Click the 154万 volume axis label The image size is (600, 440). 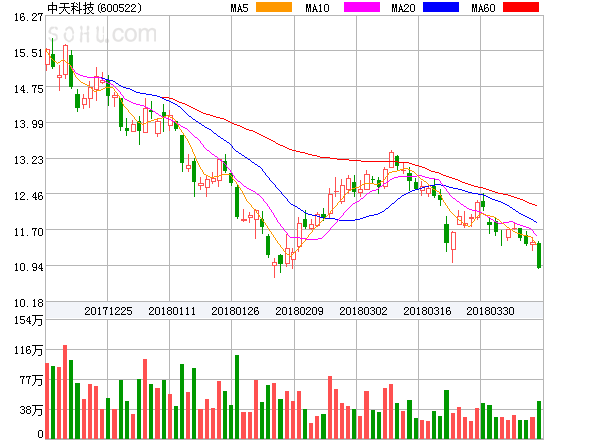point(28,320)
